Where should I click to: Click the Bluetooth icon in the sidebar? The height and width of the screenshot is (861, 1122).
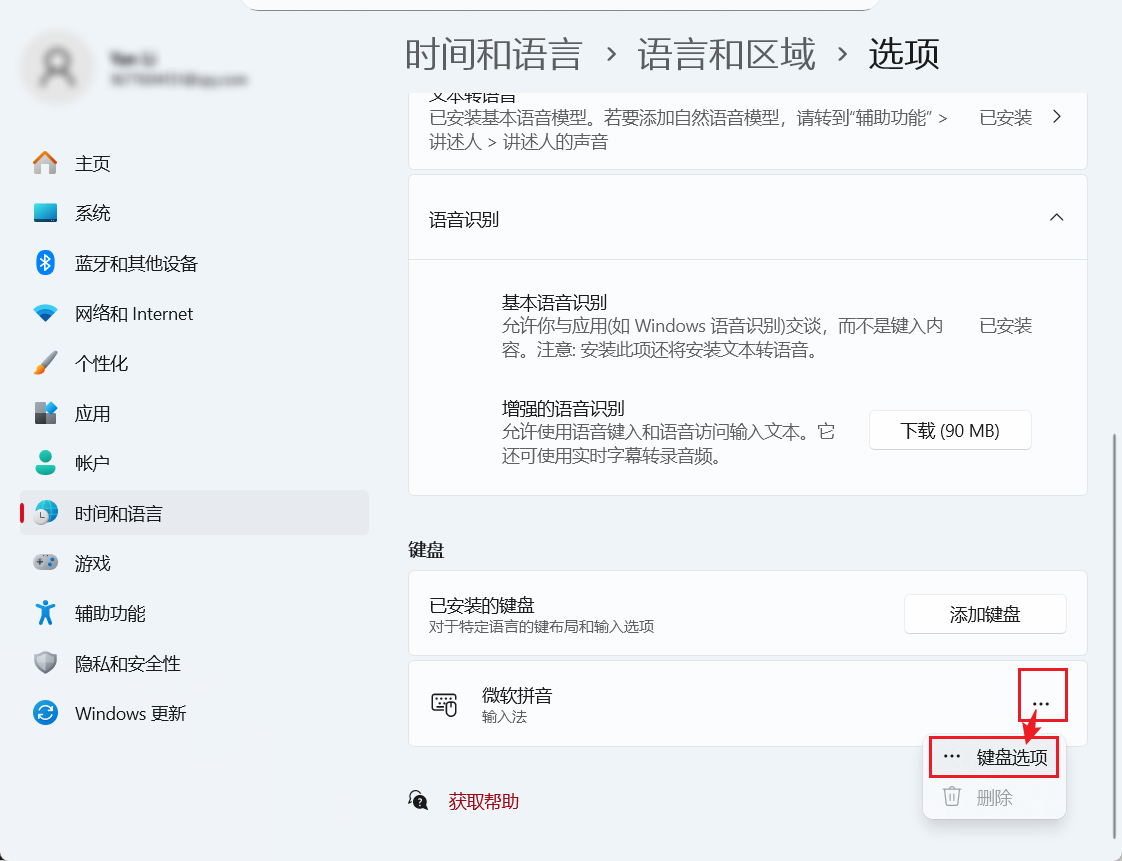click(45, 263)
